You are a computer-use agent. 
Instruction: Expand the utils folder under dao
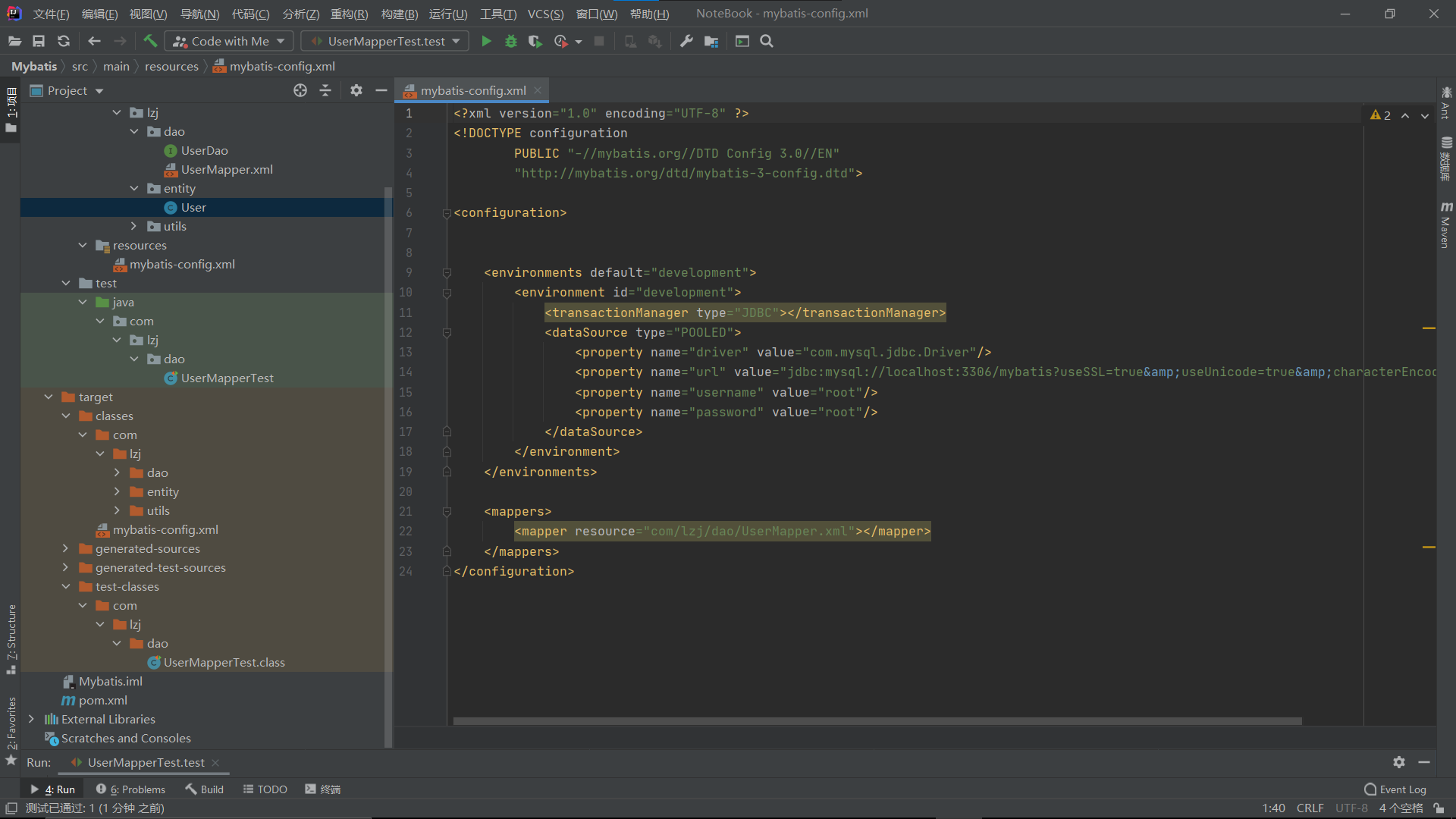tap(134, 226)
